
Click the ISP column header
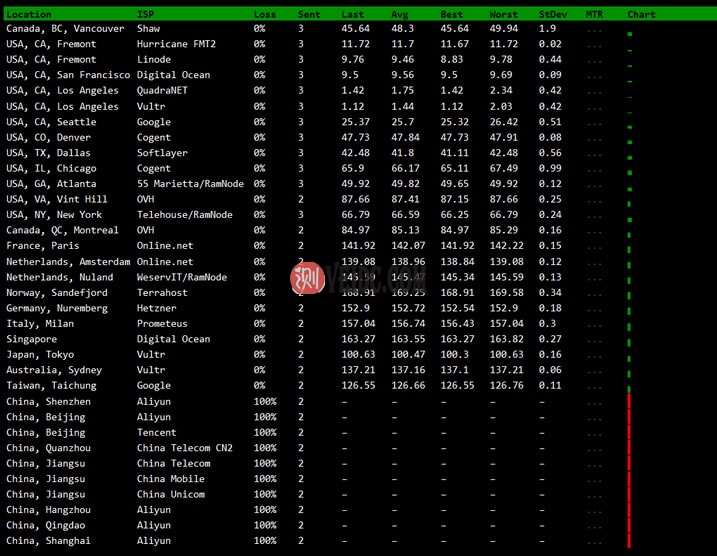(x=146, y=14)
